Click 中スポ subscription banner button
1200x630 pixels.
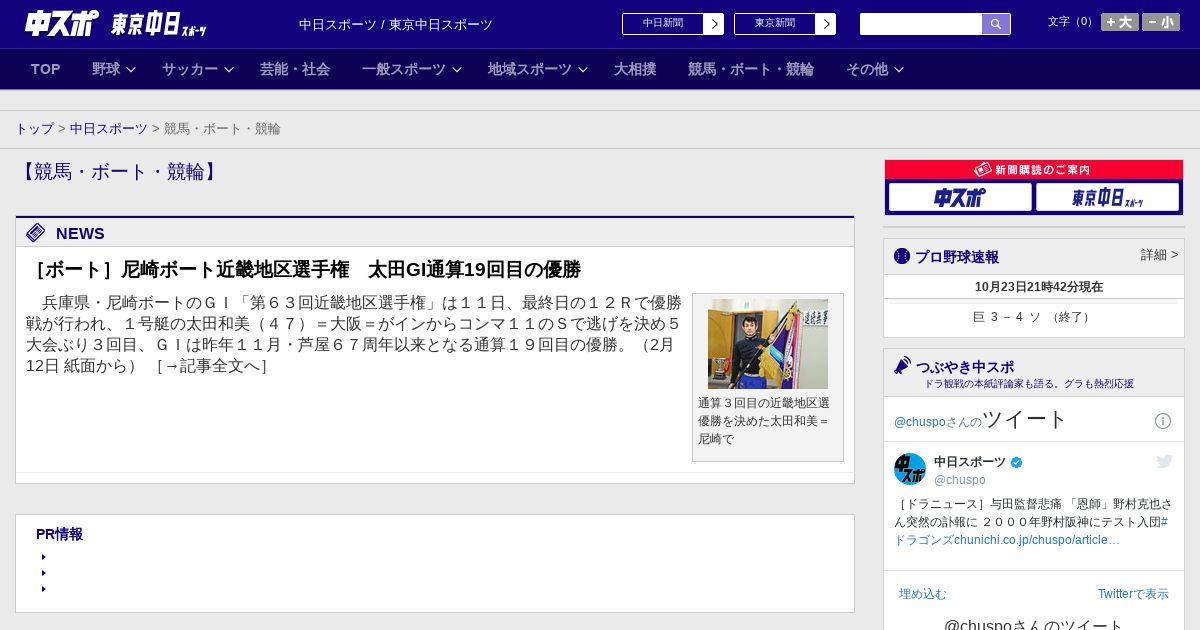[x=960, y=197]
